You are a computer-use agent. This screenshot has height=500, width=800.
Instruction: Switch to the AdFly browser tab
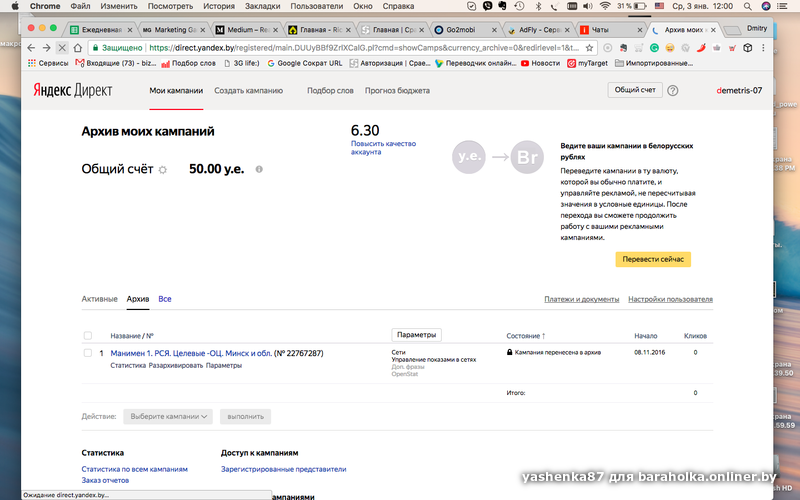(x=537, y=30)
